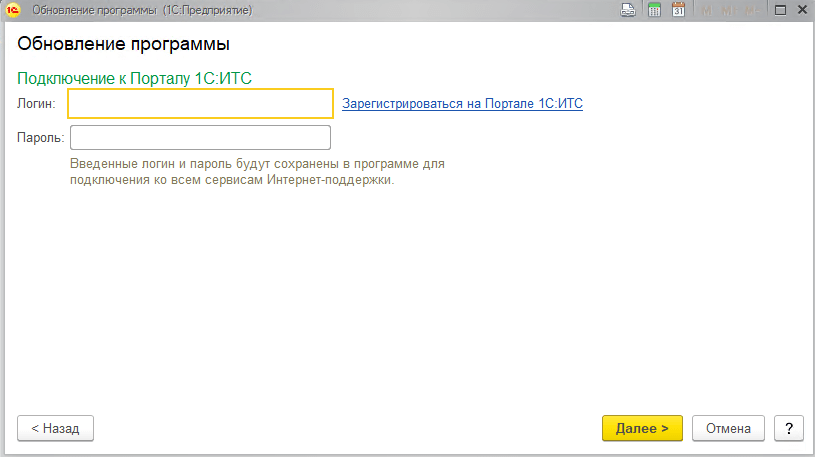Open the calculator icon in title bar
The image size is (815, 457).
point(654,10)
